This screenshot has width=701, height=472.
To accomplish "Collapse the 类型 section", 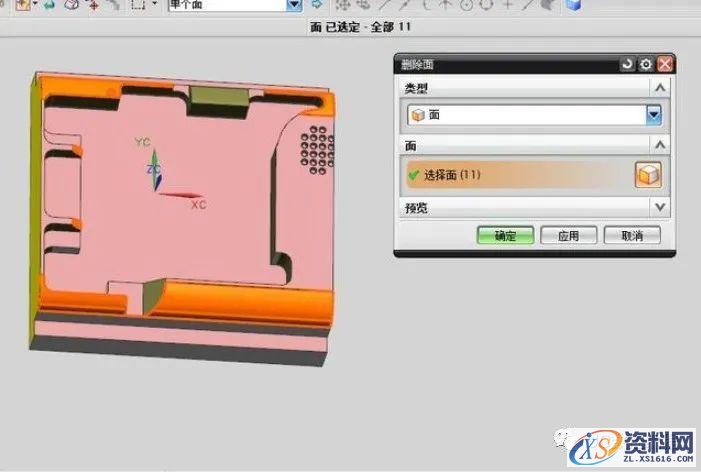I will pos(659,88).
